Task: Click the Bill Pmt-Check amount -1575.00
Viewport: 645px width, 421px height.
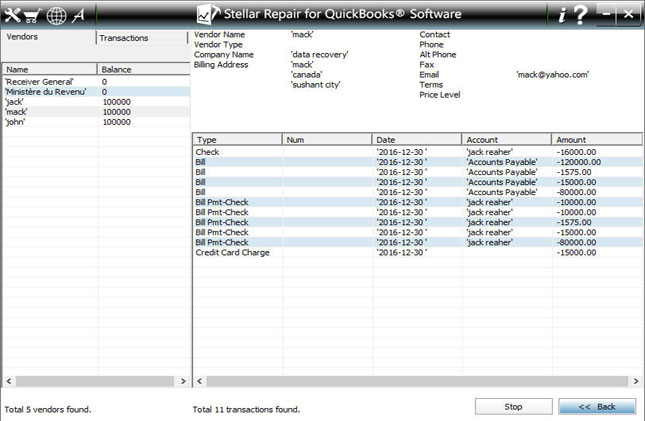Action: [x=573, y=222]
